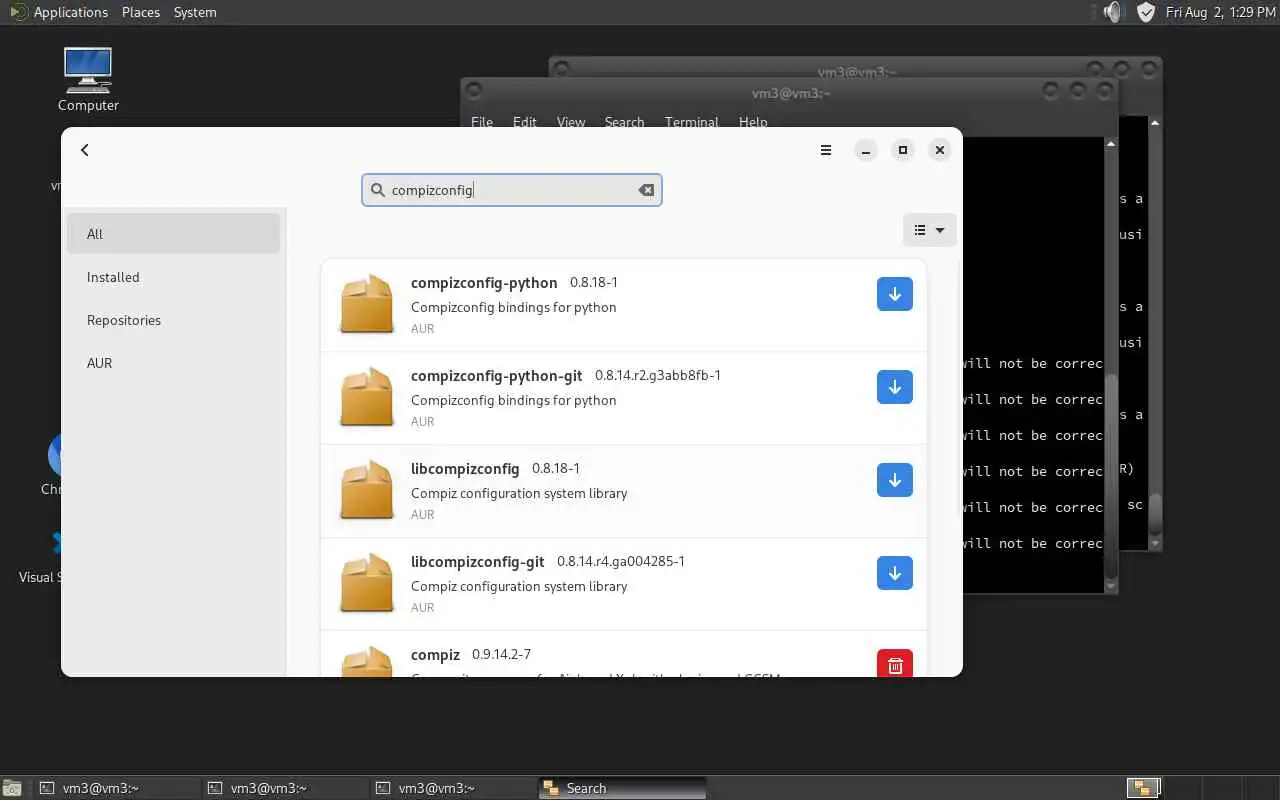Image resolution: width=1280 pixels, height=800 pixels.
Task: Click the rear terminal window's scrollbar thumb
Action: 1155,515
